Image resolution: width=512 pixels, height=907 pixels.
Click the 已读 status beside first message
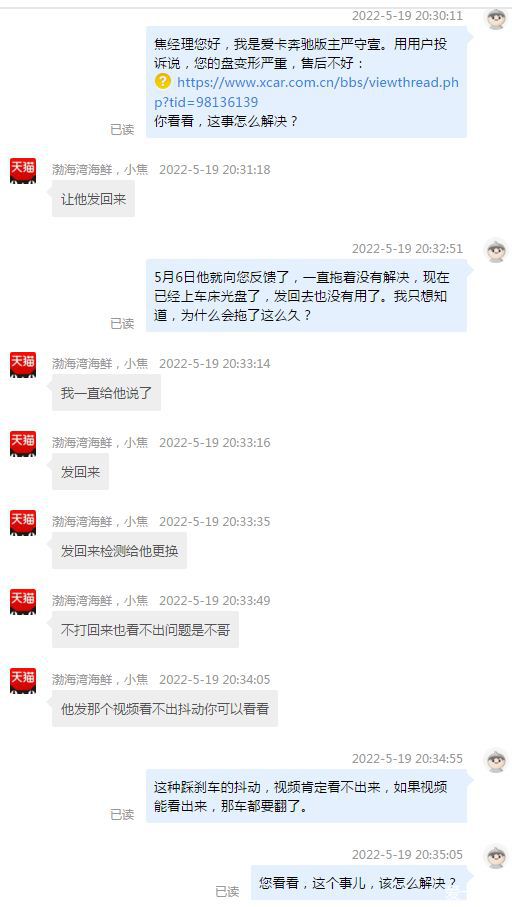pos(122,130)
